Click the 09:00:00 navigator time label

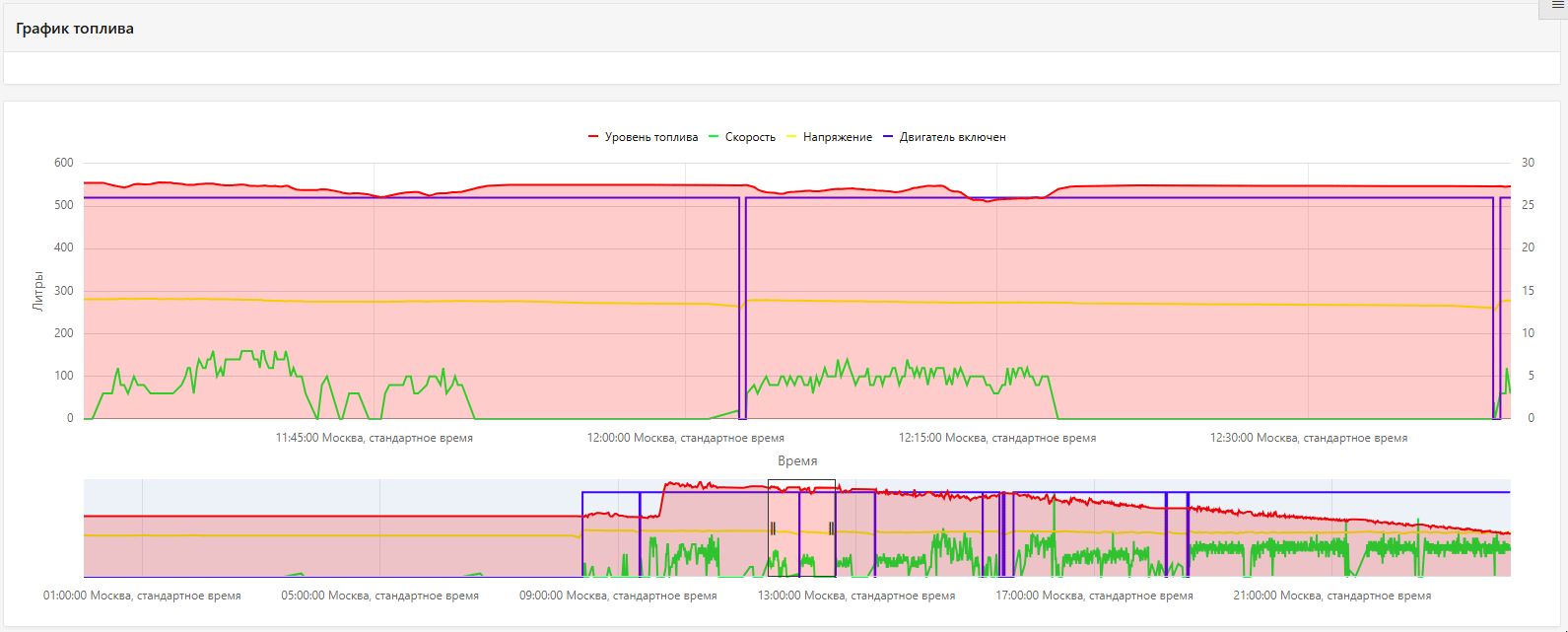(x=618, y=596)
